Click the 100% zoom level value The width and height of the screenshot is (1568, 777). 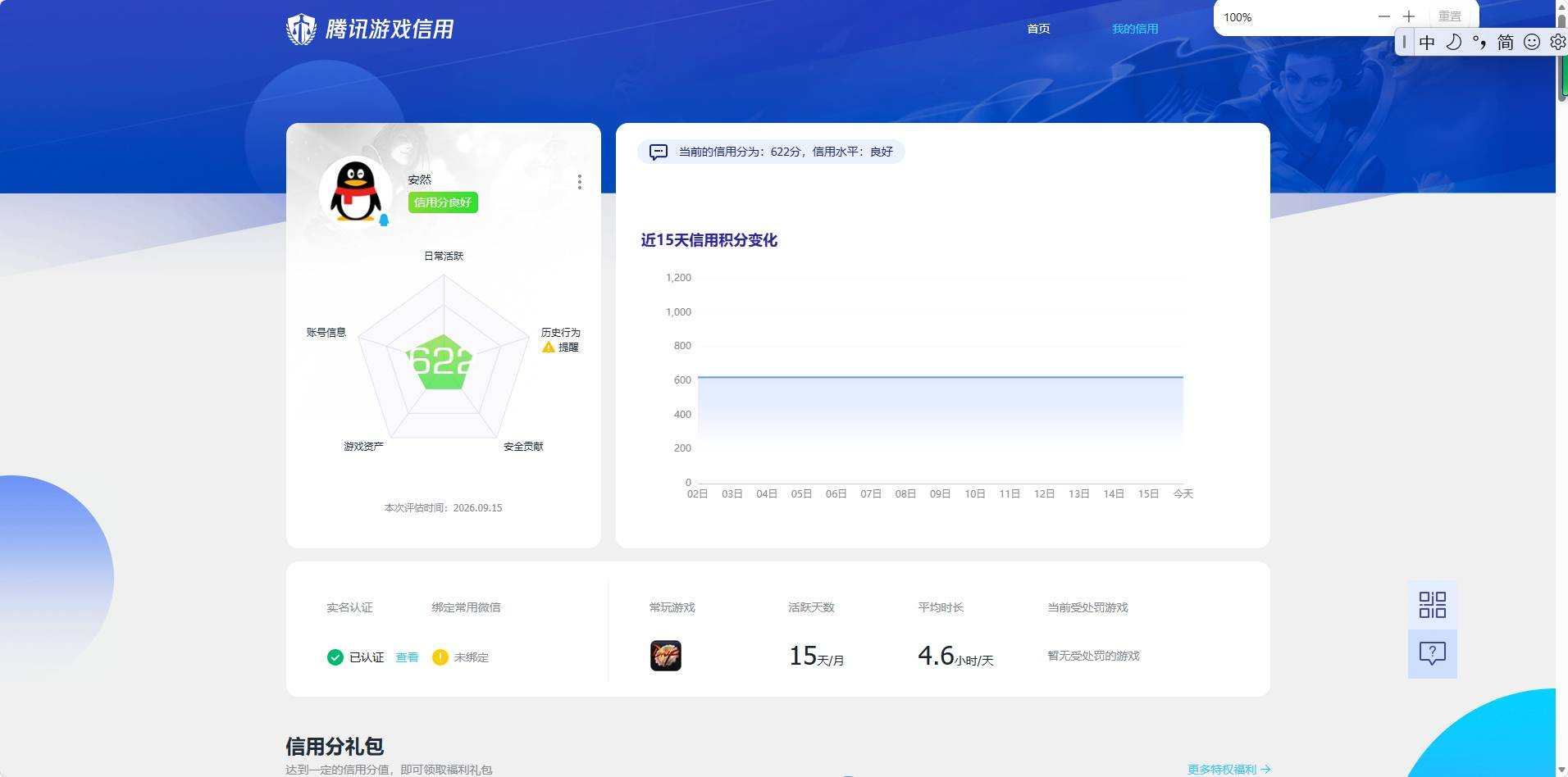point(1238,17)
